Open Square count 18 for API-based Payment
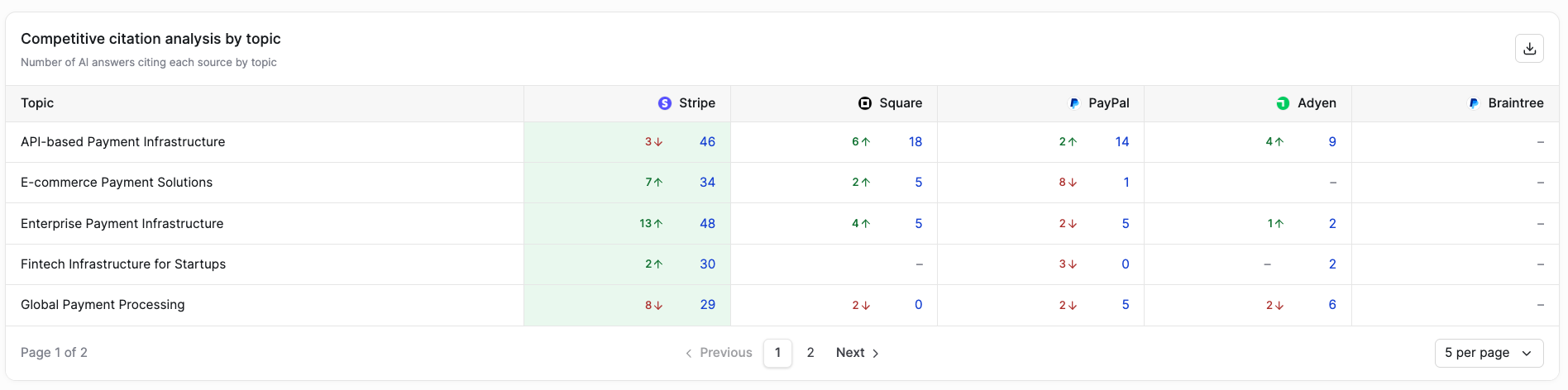 coord(915,142)
